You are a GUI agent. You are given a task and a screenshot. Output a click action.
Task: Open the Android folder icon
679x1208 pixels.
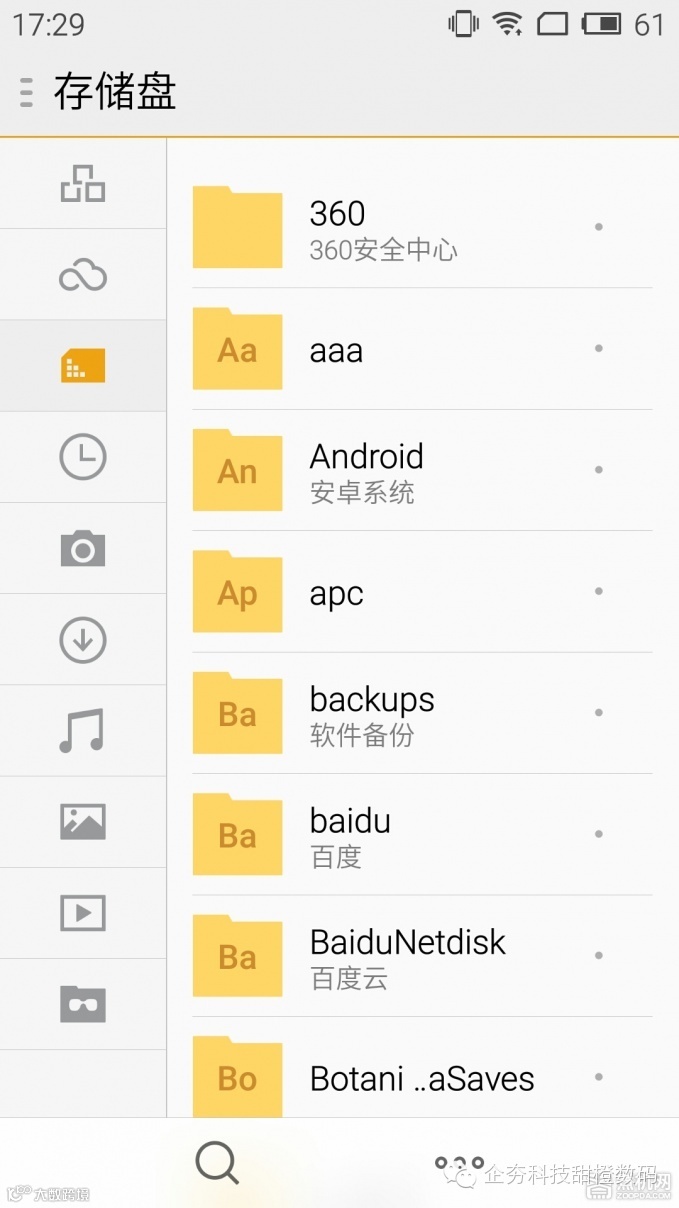pos(237,470)
